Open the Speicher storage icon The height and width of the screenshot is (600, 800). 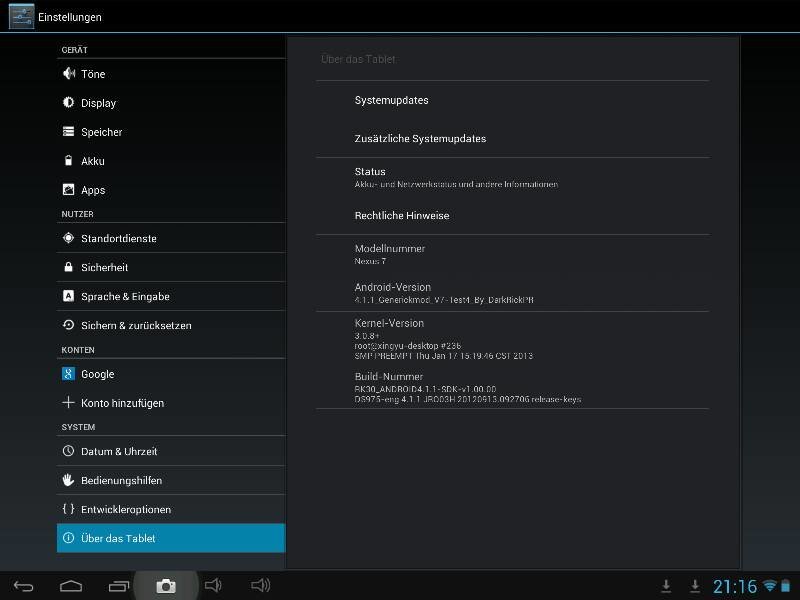tap(68, 132)
